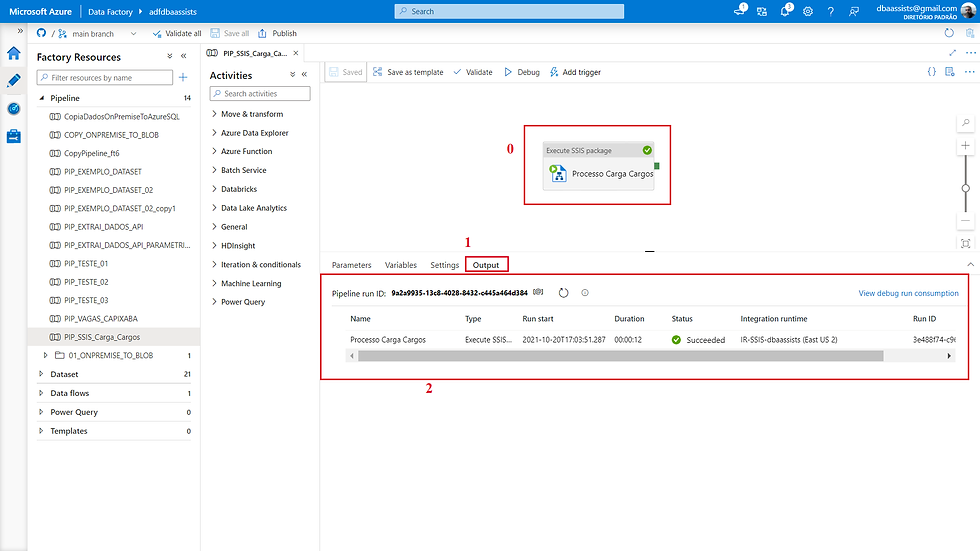Select the Output tab
Screen dimensions: 980x551
coord(486,265)
